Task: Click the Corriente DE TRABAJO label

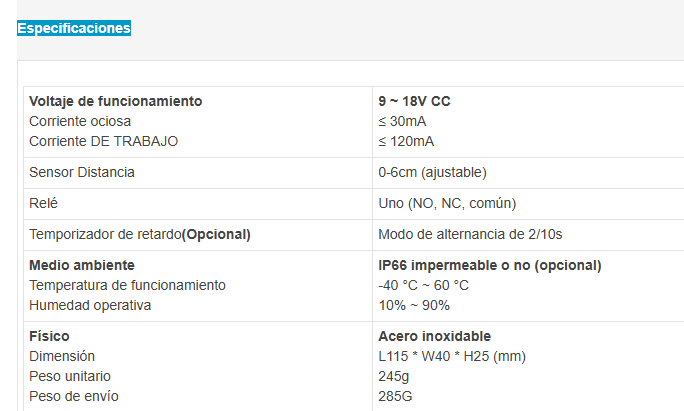Action: (103, 141)
